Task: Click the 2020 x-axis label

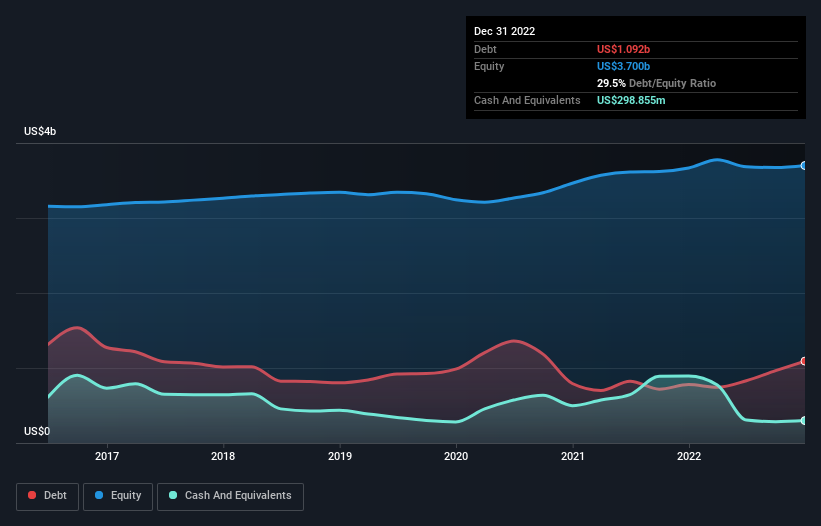Action: click(456, 456)
